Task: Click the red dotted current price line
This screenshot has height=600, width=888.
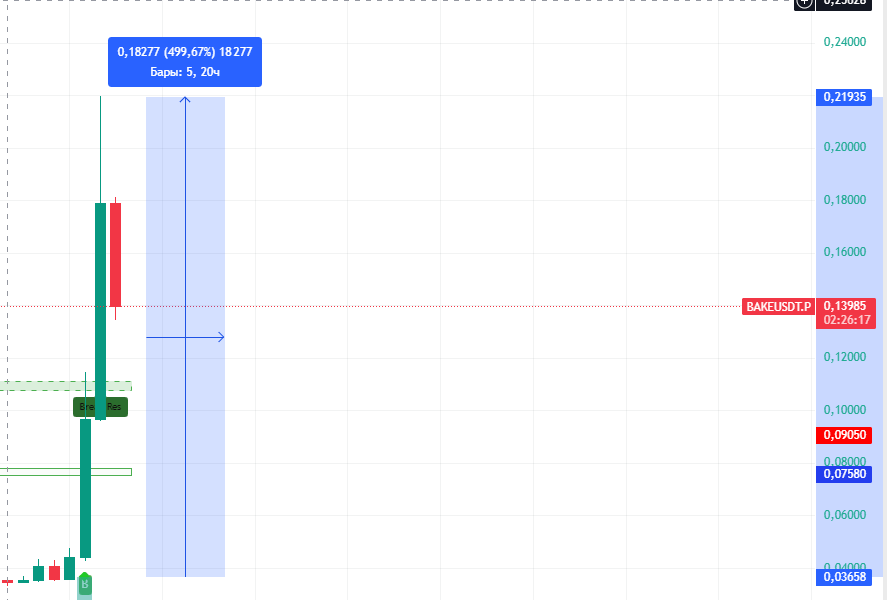Action: pos(450,306)
